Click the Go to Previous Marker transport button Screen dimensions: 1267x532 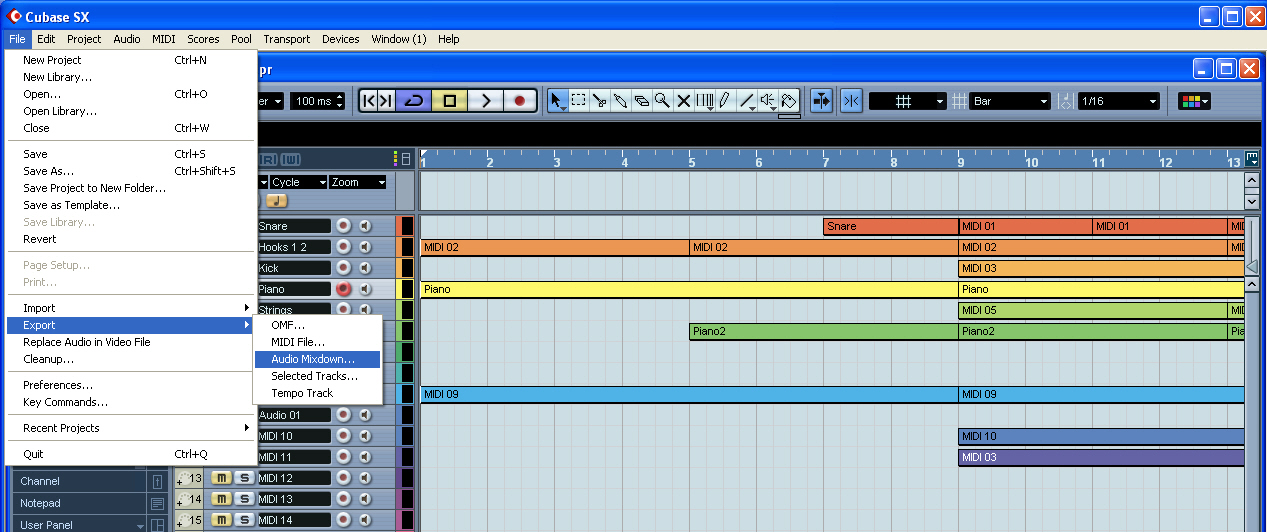368,101
